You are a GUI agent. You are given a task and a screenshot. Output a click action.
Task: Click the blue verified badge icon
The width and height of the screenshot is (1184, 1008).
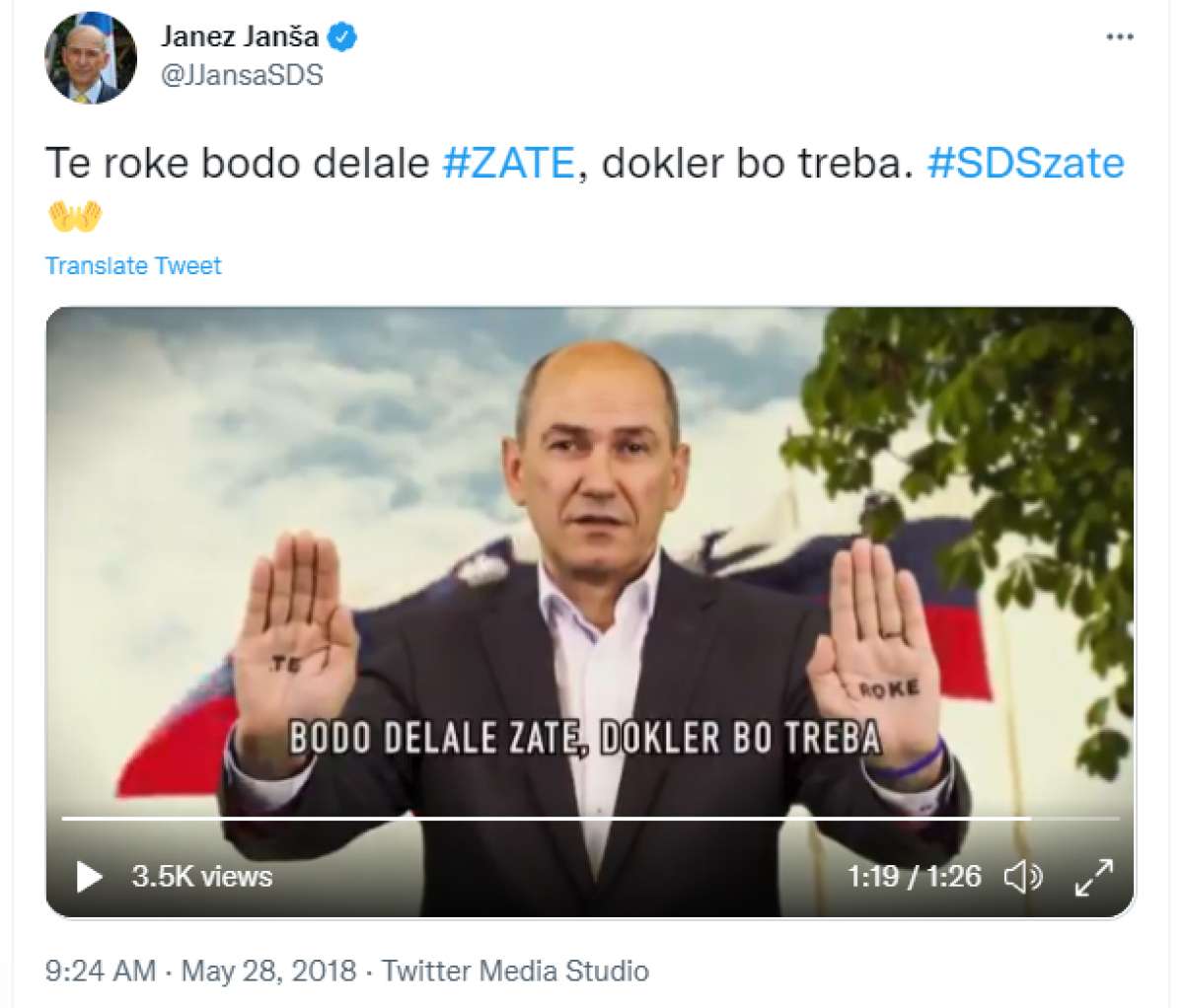(x=342, y=37)
